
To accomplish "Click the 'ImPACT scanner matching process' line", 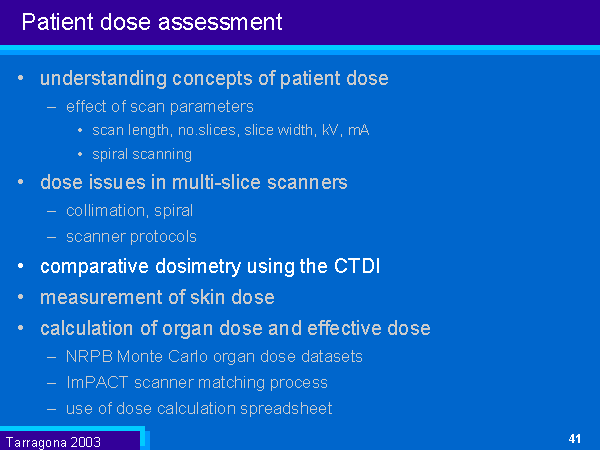I will 197,382.
